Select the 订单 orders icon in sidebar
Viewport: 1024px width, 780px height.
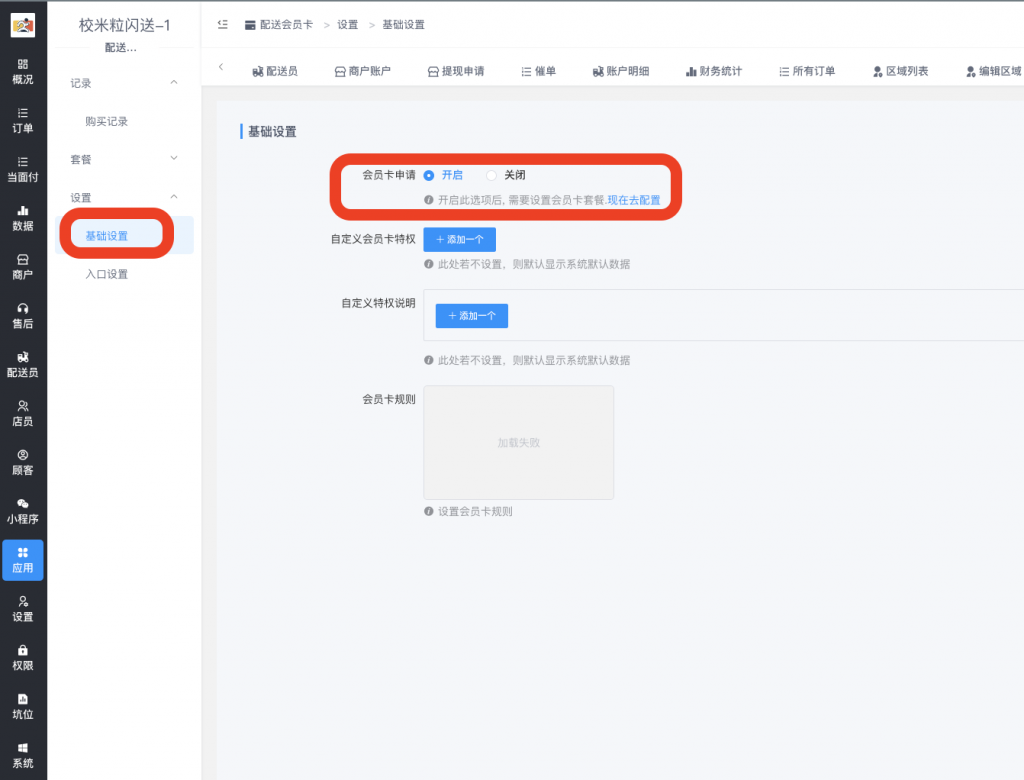click(x=22, y=122)
